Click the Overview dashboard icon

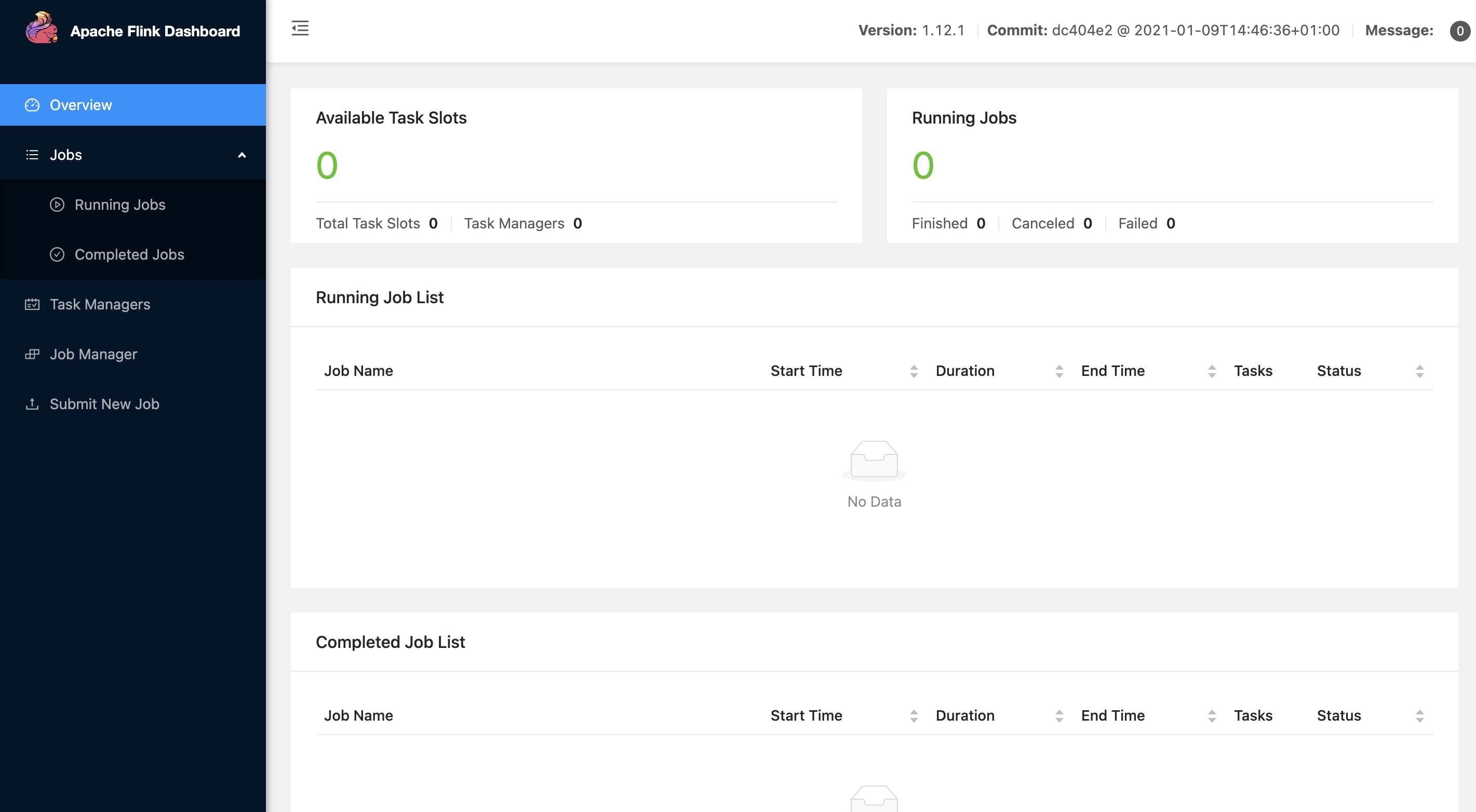pyautogui.click(x=32, y=105)
